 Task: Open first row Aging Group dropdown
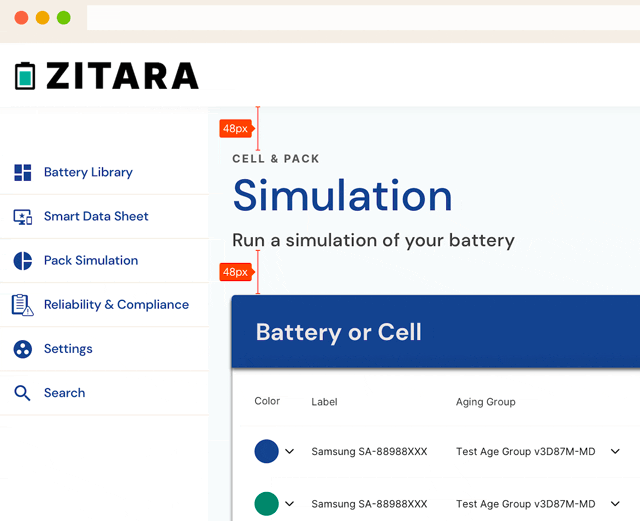(x=615, y=451)
